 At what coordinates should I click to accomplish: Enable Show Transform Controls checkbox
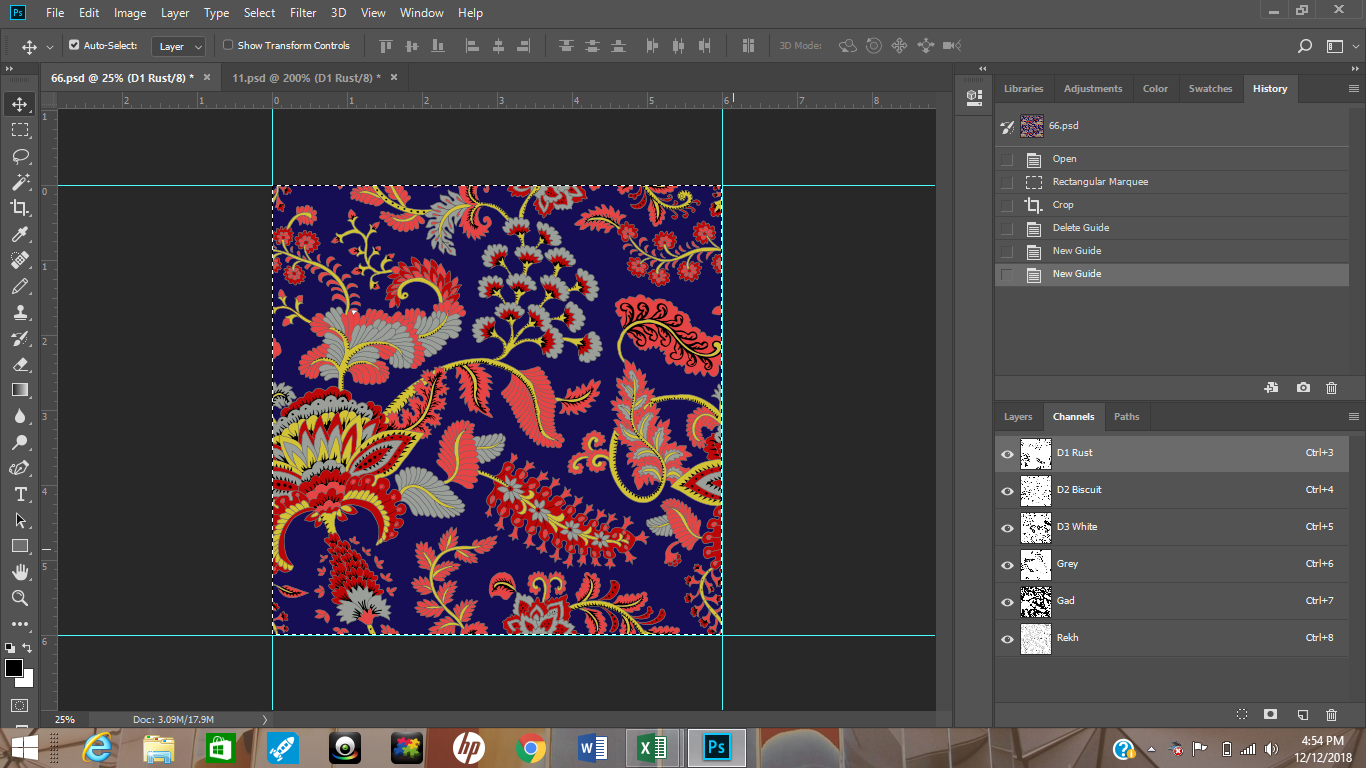pos(228,45)
